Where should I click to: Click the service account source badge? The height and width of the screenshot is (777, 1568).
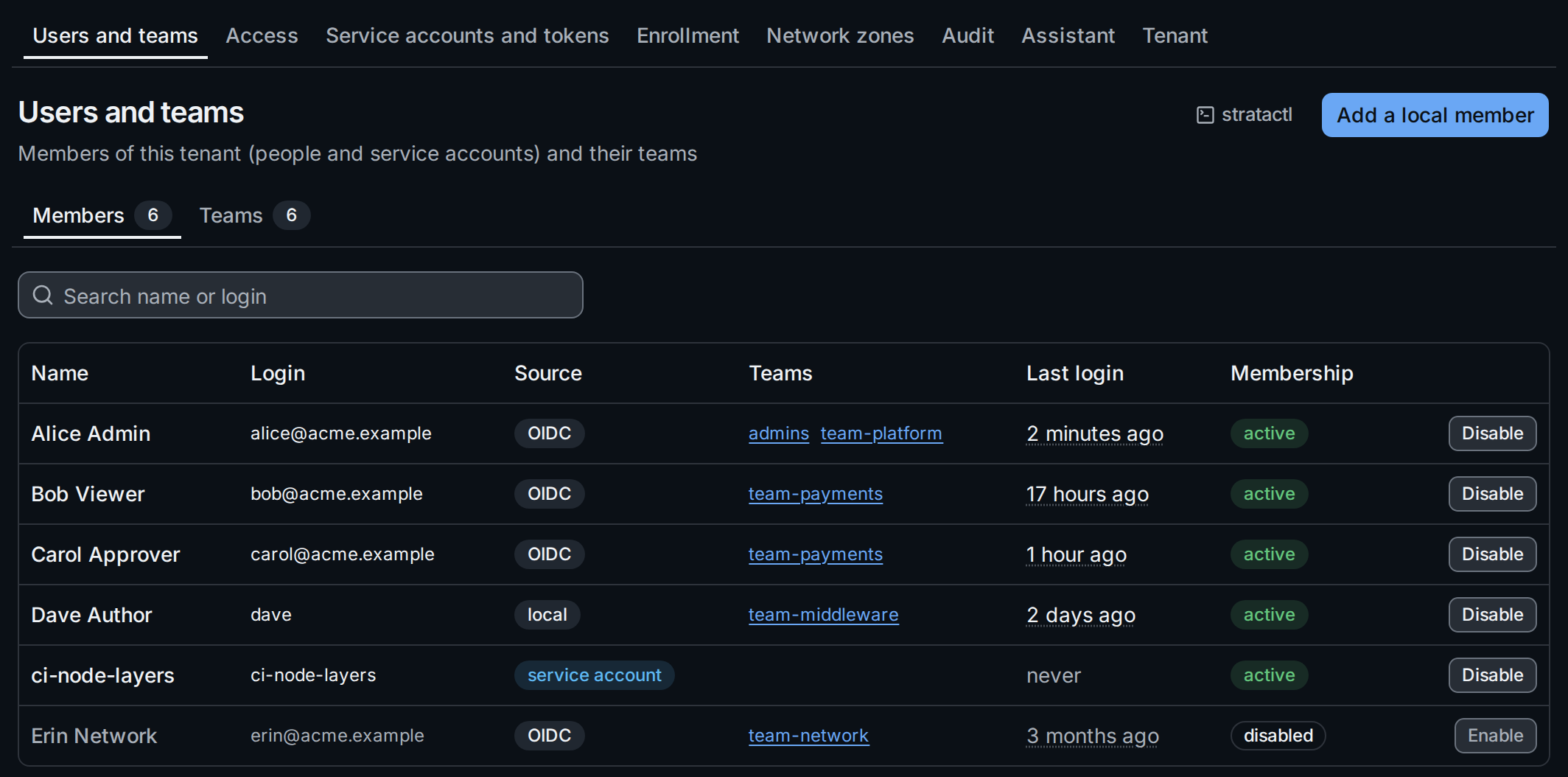click(x=595, y=675)
